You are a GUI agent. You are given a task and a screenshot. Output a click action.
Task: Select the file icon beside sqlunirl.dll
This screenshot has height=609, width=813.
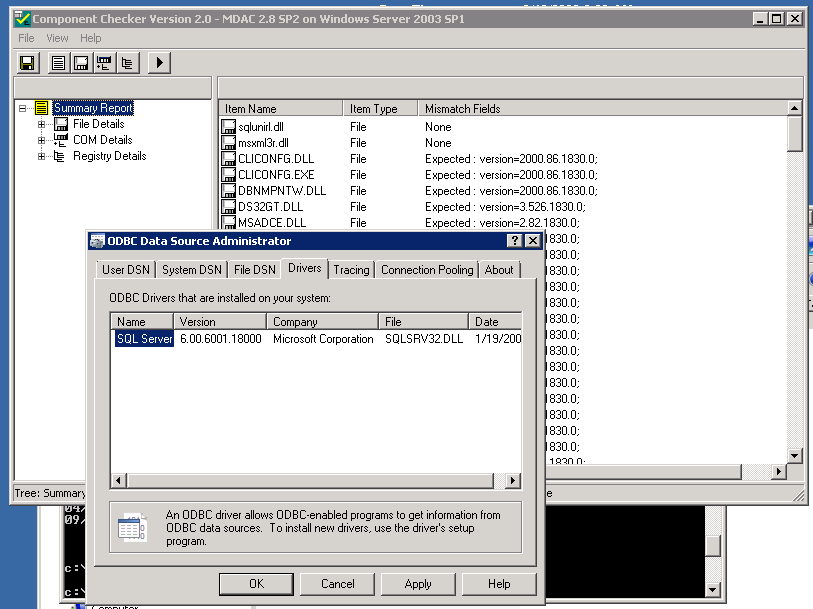point(228,127)
